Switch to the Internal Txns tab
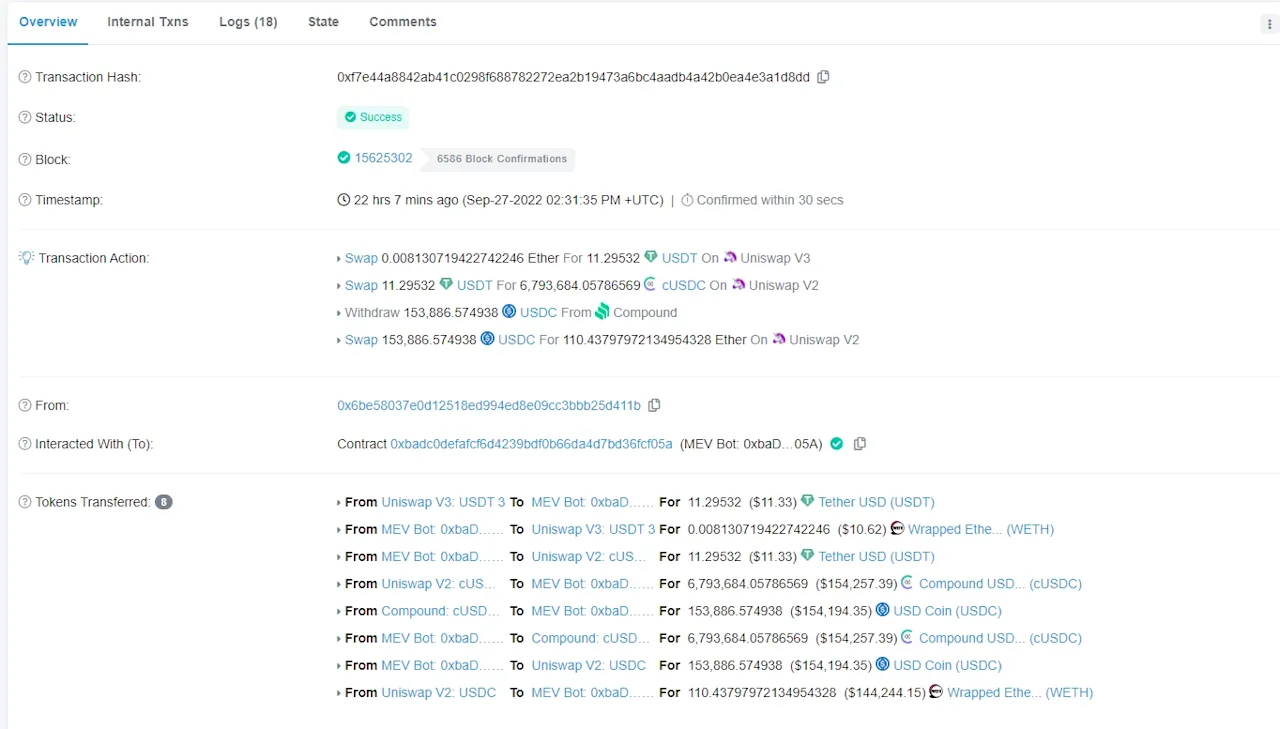This screenshot has width=1280, height=729. [148, 22]
